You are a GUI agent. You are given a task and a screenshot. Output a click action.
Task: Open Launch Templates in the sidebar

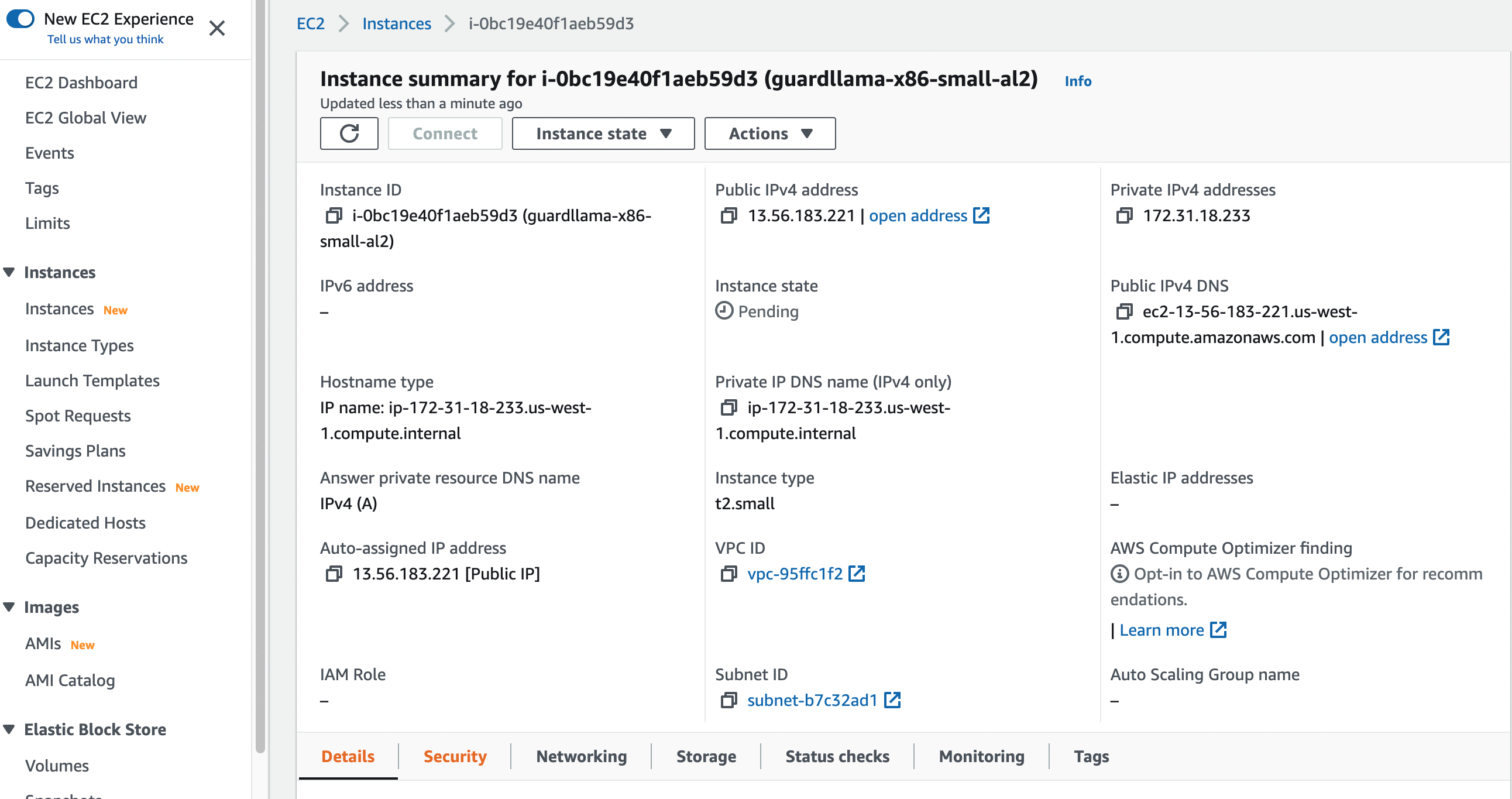click(x=92, y=380)
